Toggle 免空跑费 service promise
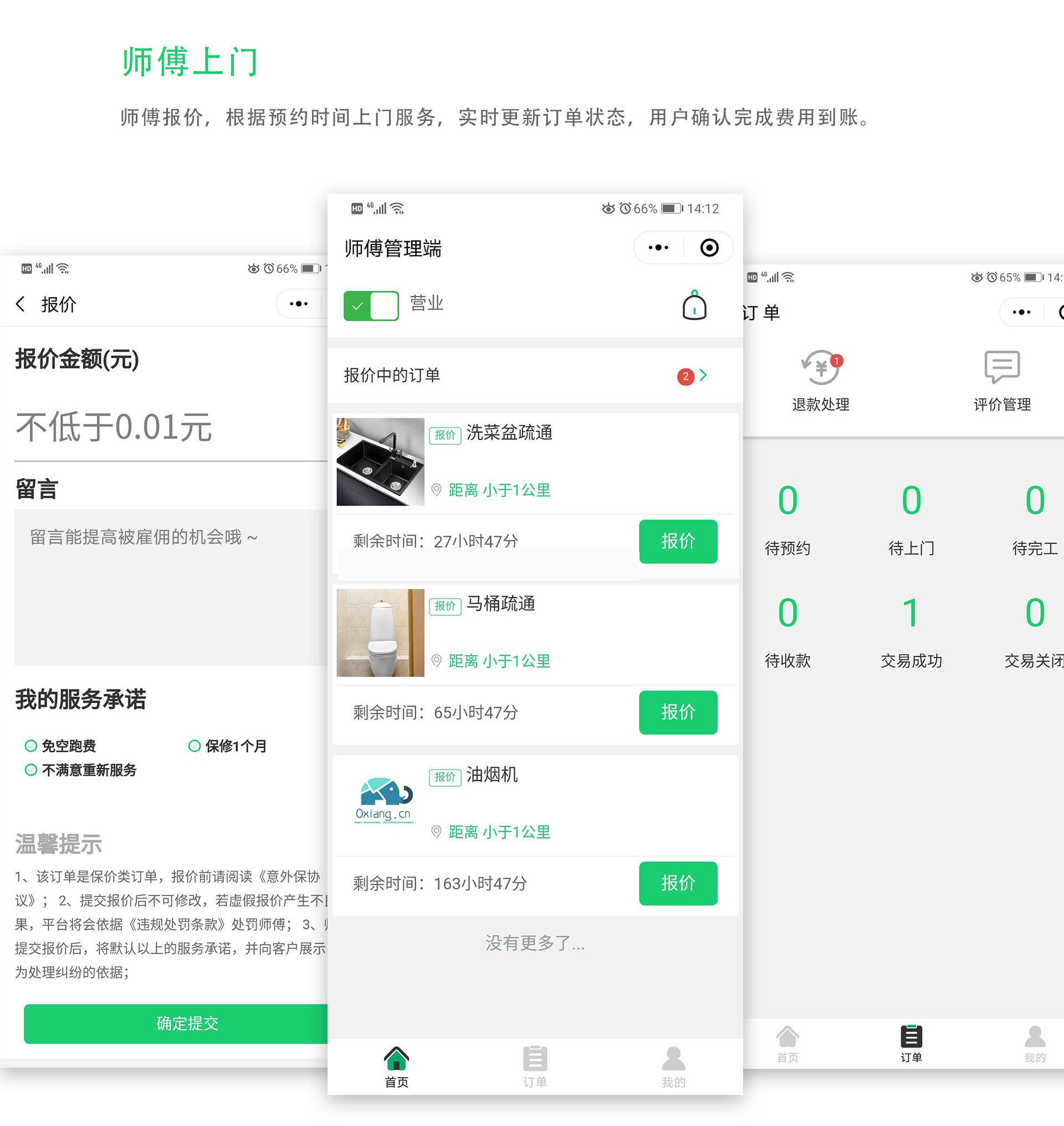 [x=61, y=746]
